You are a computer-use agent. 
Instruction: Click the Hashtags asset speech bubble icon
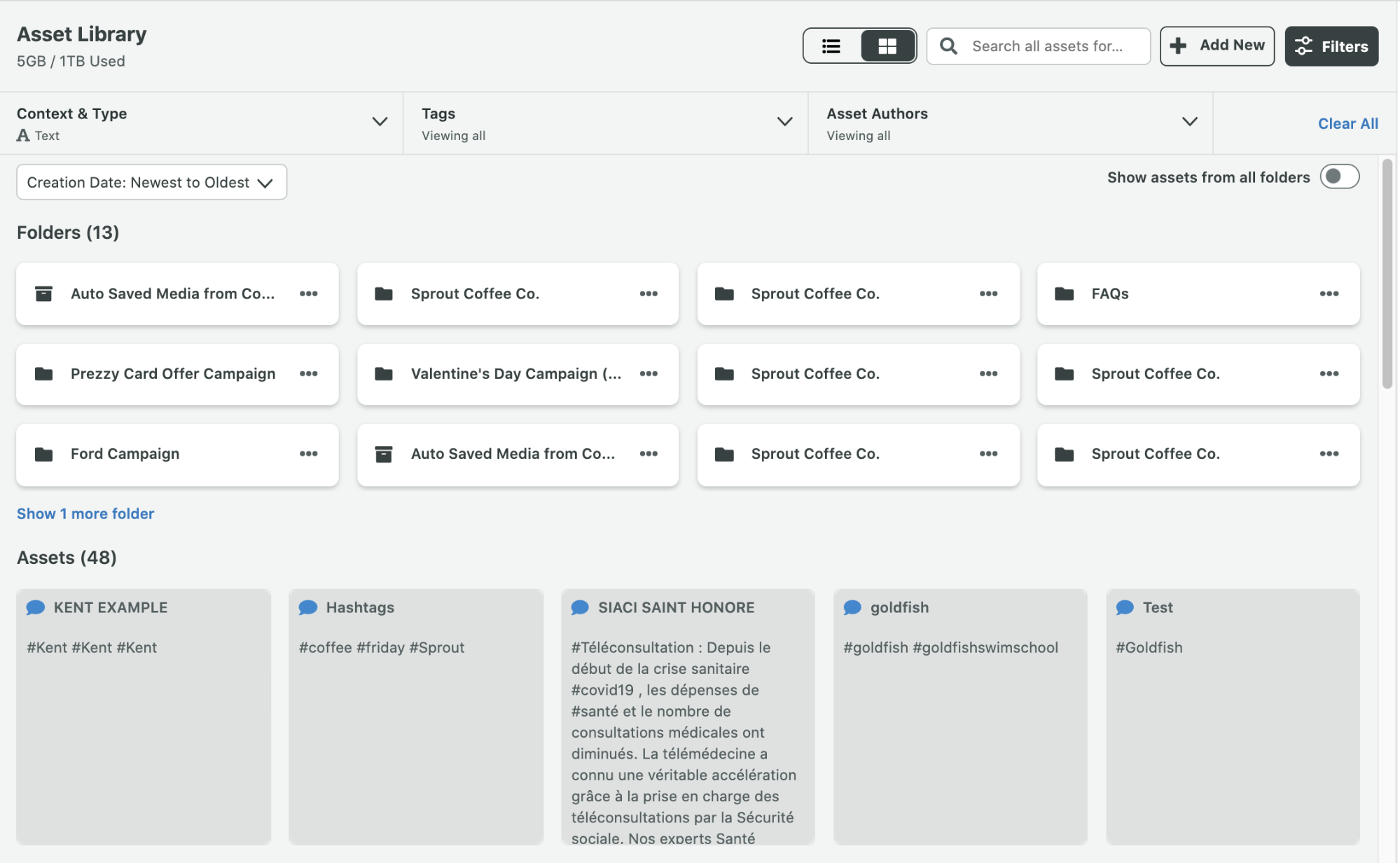(x=308, y=607)
